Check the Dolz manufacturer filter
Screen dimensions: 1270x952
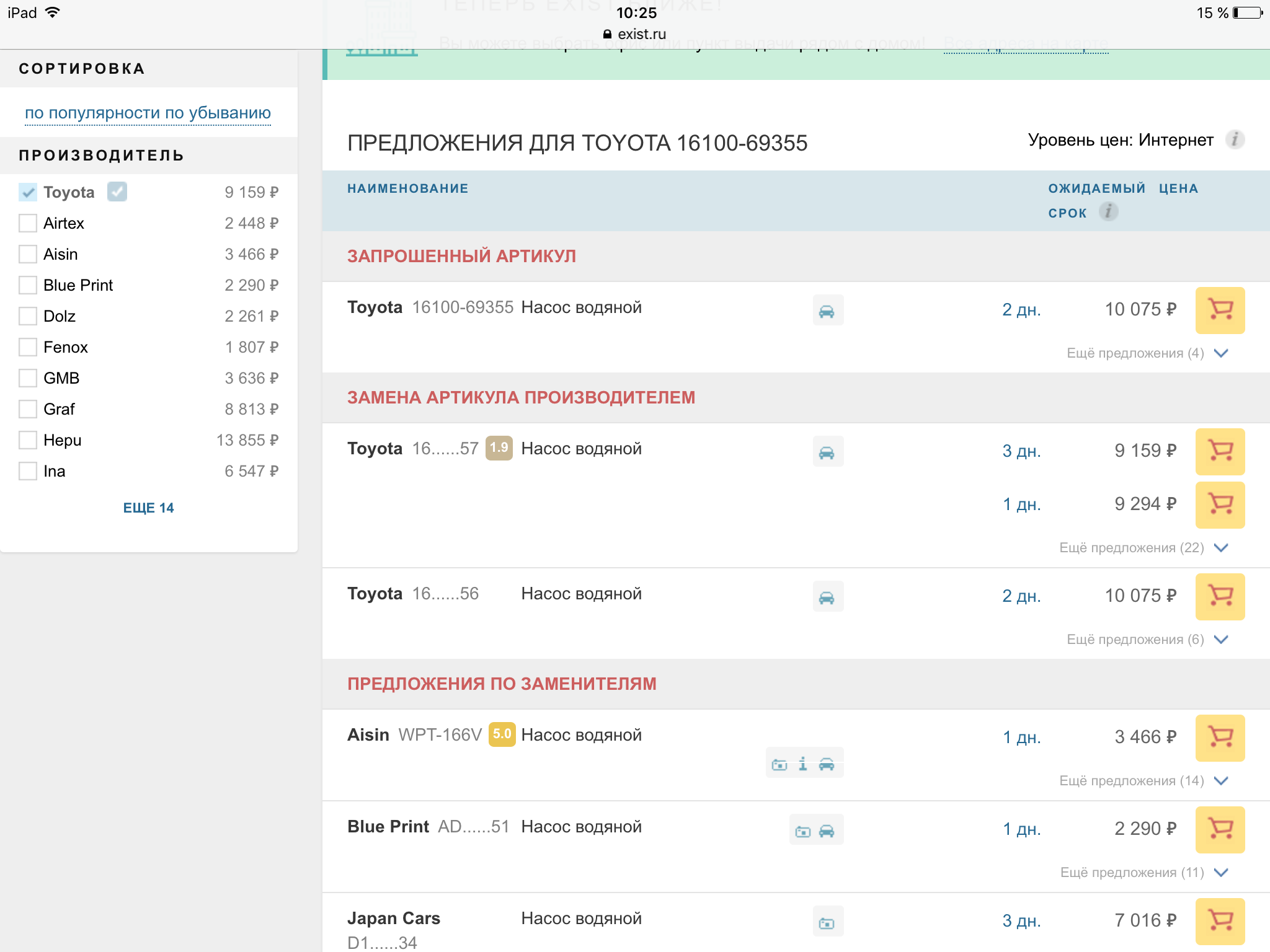[x=28, y=316]
